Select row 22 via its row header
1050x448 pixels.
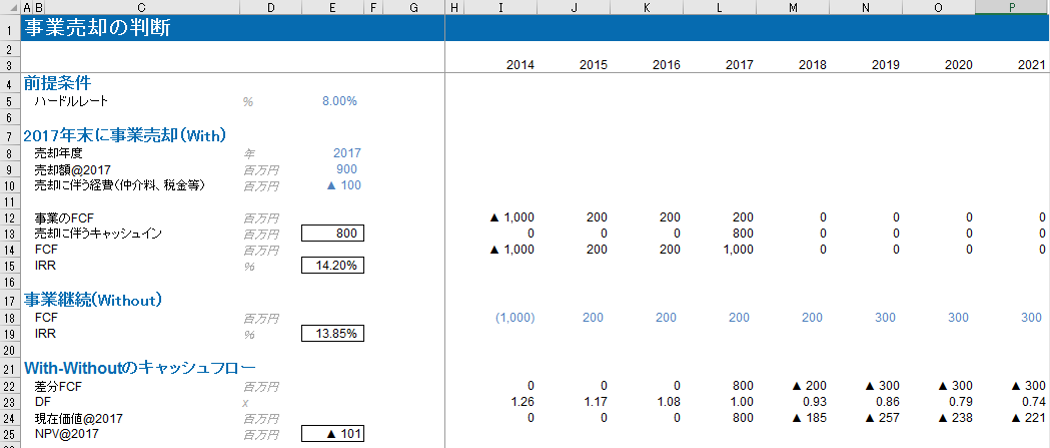pyautogui.click(x=9, y=386)
